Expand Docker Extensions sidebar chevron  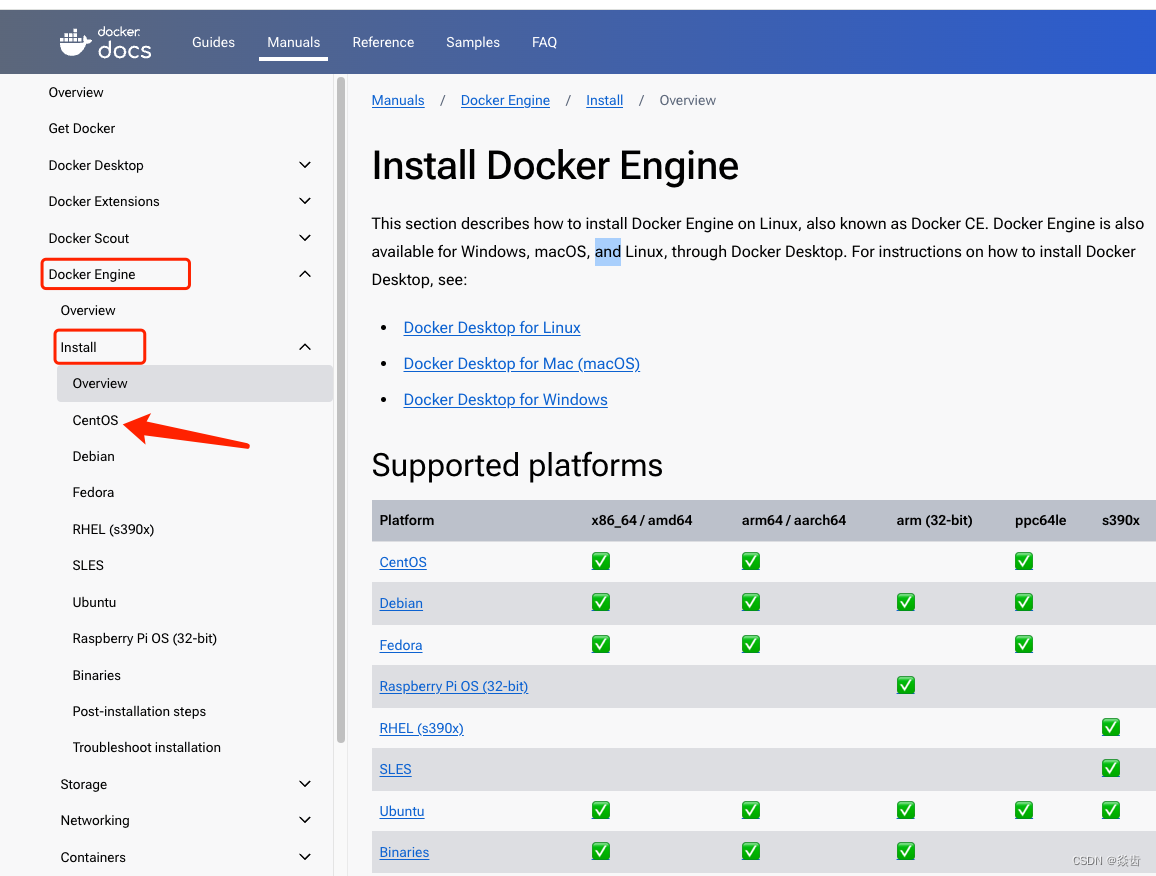[x=304, y=201]
